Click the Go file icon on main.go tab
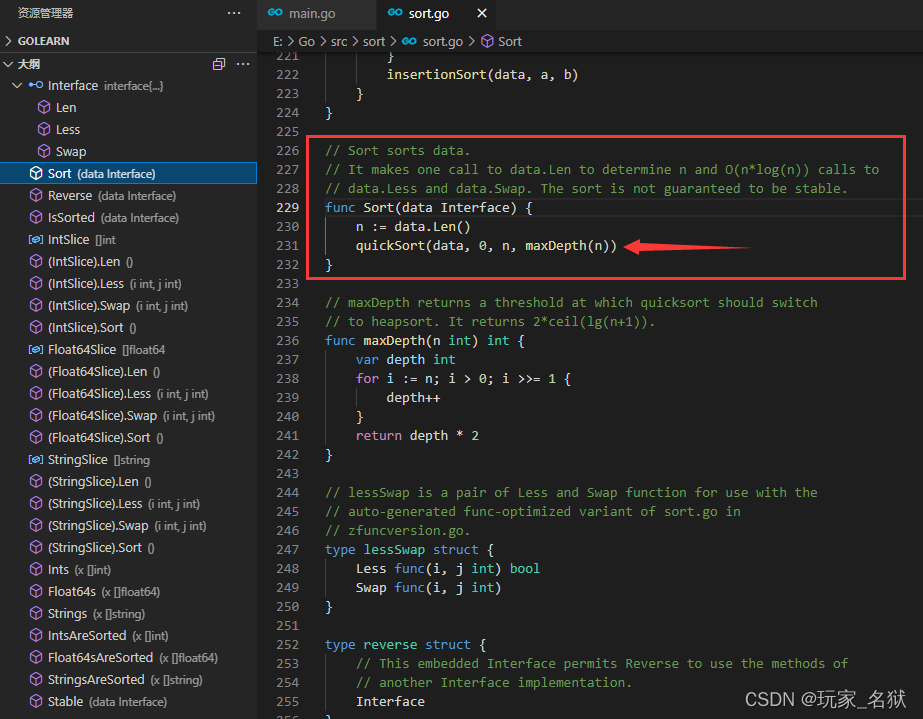 click(x=275, y=13)
